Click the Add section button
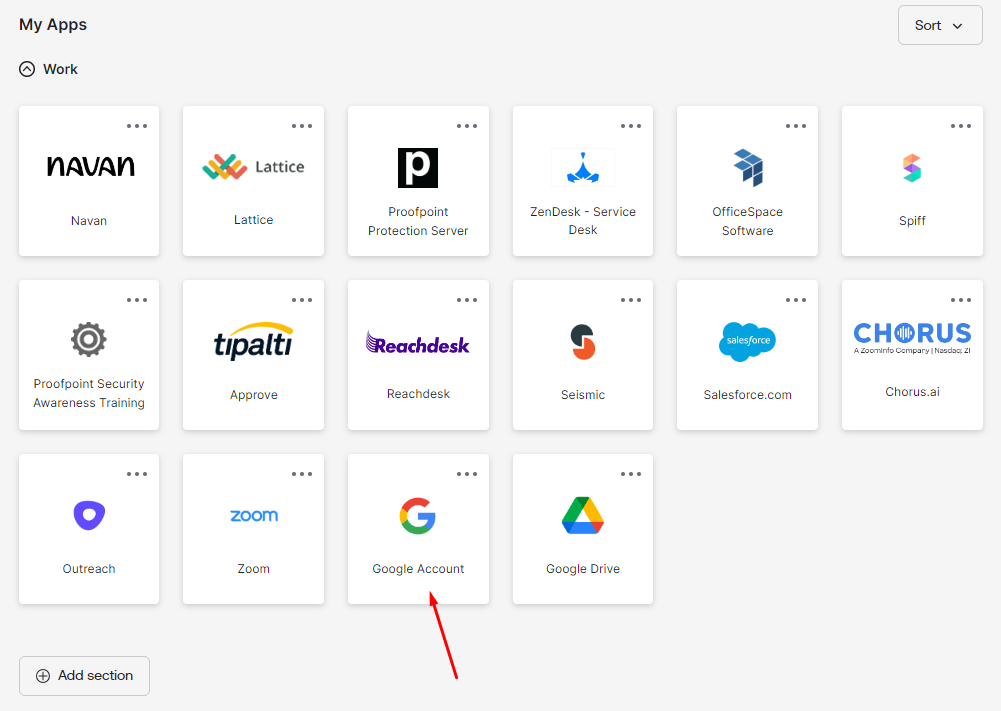The image size is (1001, 711). [x=84, y=676]
